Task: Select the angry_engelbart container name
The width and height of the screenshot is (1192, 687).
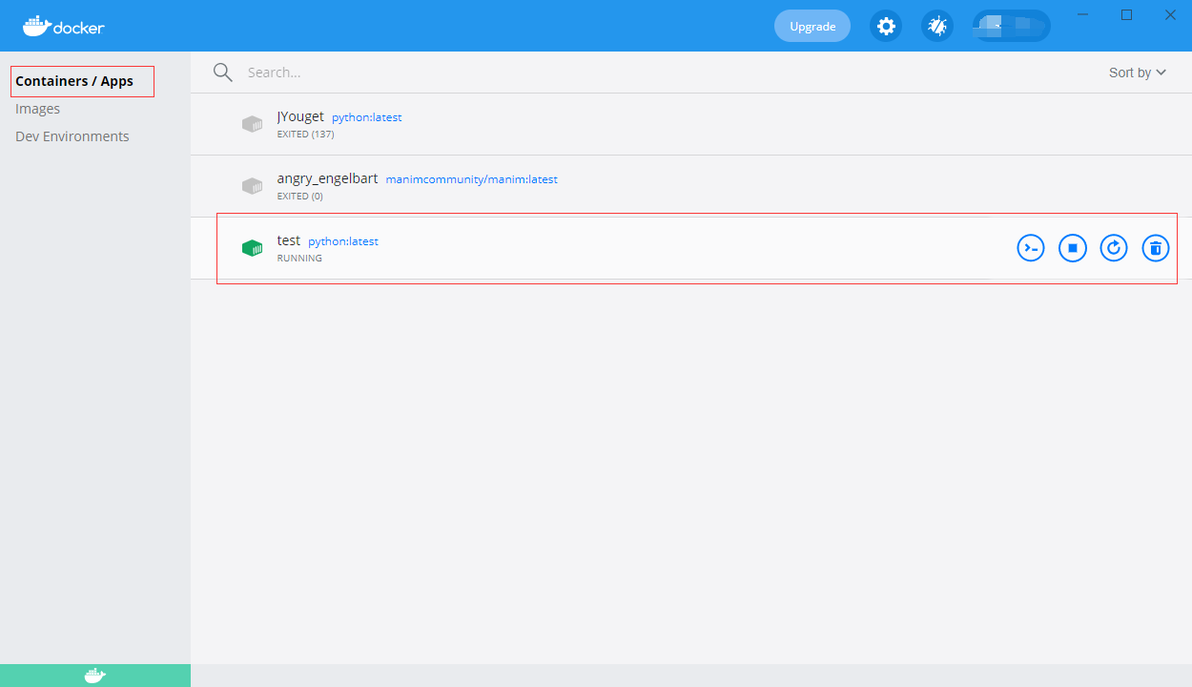Action: point(327,178)
